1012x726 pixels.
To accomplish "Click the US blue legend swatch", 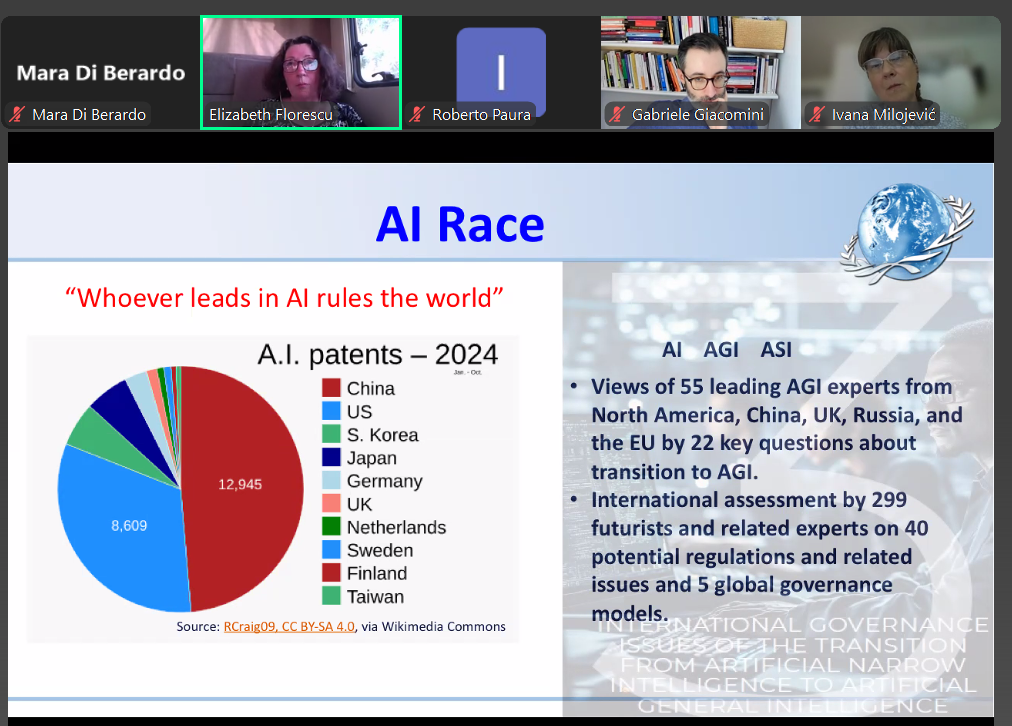I will pos(332,411).
